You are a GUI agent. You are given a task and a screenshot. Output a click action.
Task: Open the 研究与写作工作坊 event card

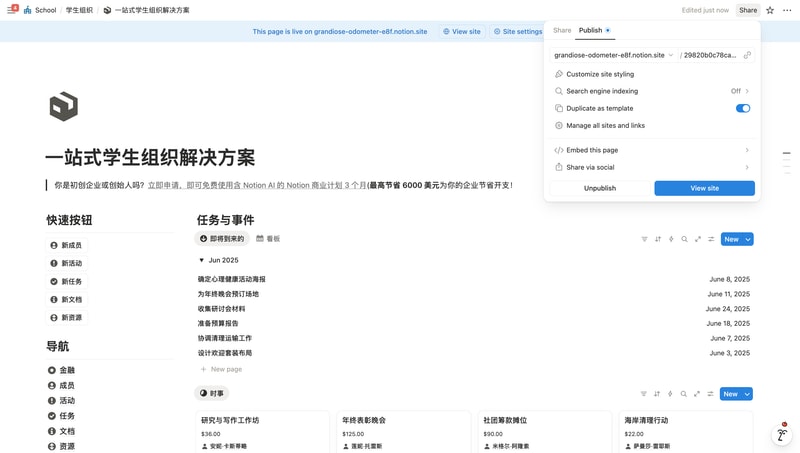[262, 431]
